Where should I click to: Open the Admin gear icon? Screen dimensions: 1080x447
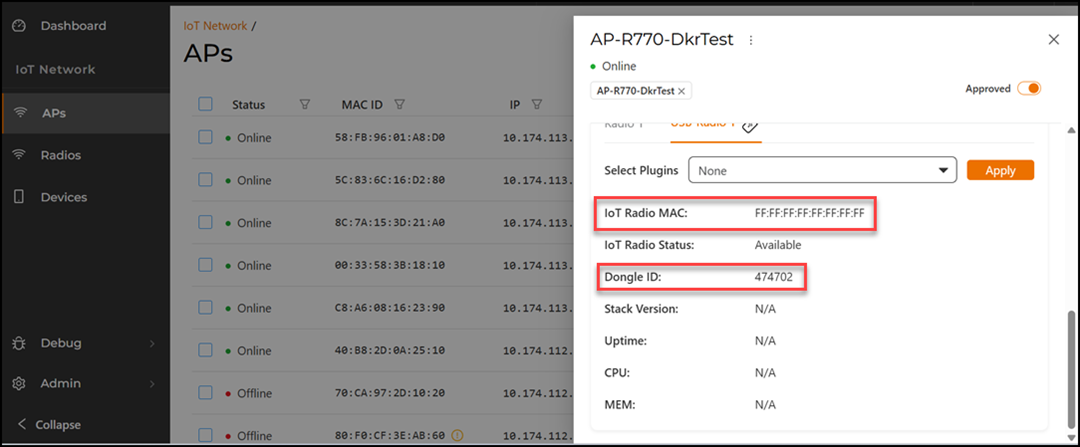(19, 384)
